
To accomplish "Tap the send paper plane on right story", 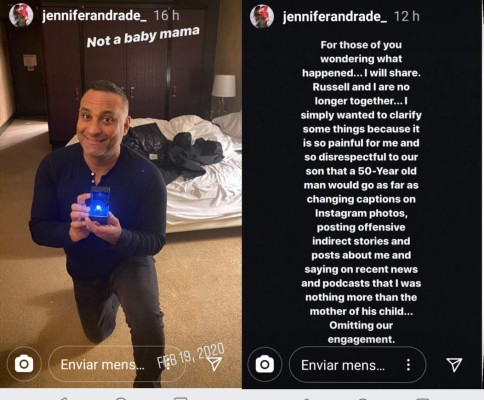I will (454, 365).
